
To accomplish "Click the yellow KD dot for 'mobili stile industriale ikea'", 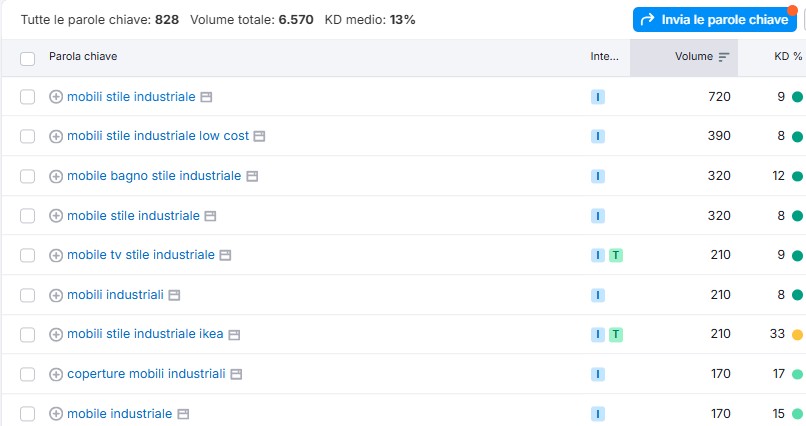I will point(797,335).
